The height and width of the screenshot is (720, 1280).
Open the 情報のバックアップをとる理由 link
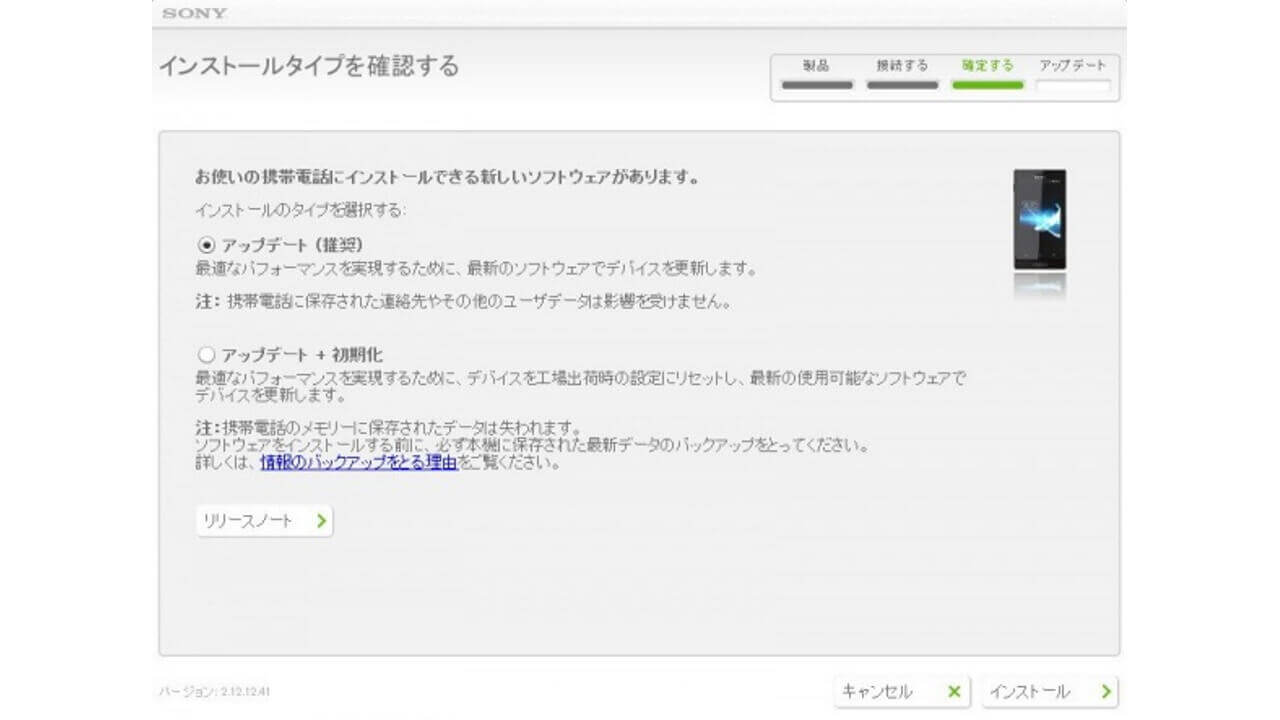click(358, 463)
